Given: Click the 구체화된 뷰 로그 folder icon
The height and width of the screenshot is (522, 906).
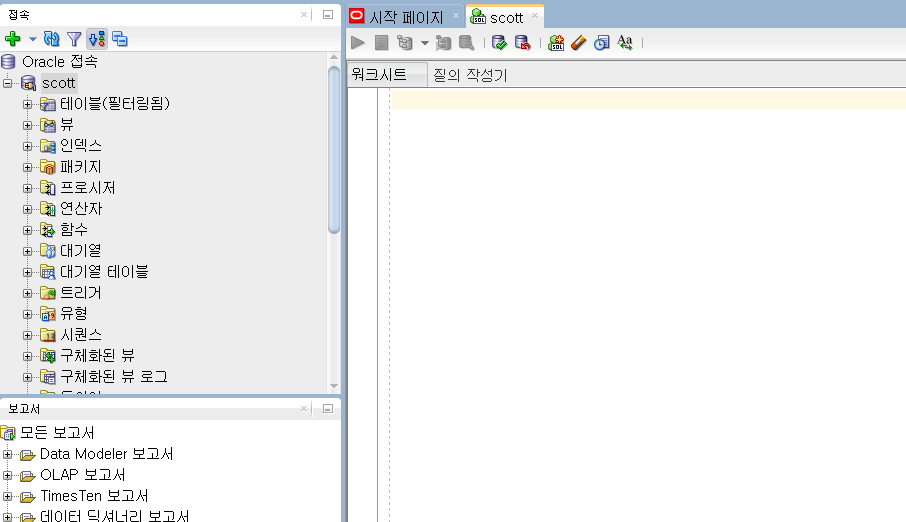Looking at the screenshot, I should pos(48,377).
